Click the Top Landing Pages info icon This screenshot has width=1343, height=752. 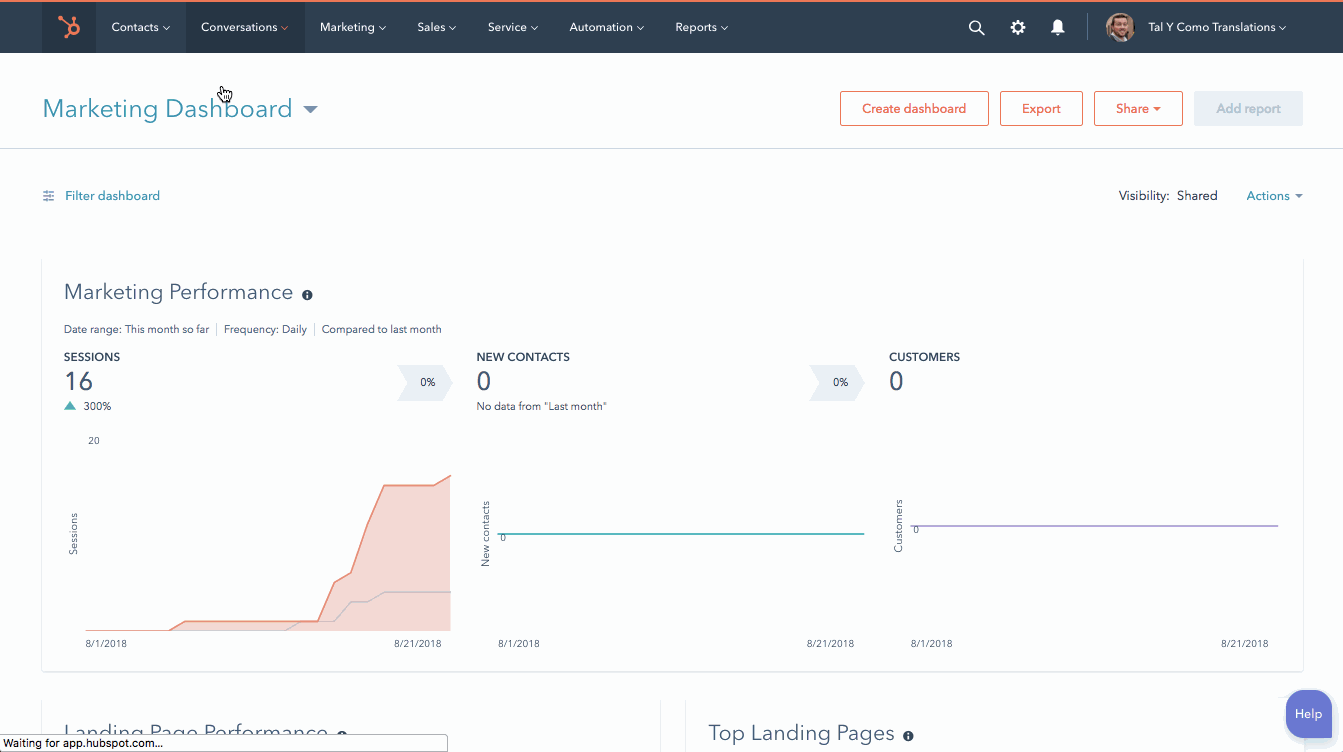[x=908, y=736]
